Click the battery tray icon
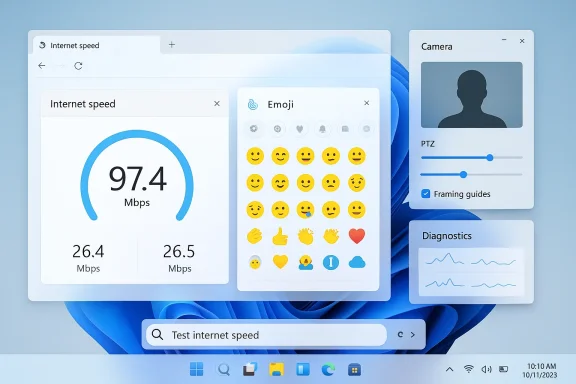 [503, 369]
